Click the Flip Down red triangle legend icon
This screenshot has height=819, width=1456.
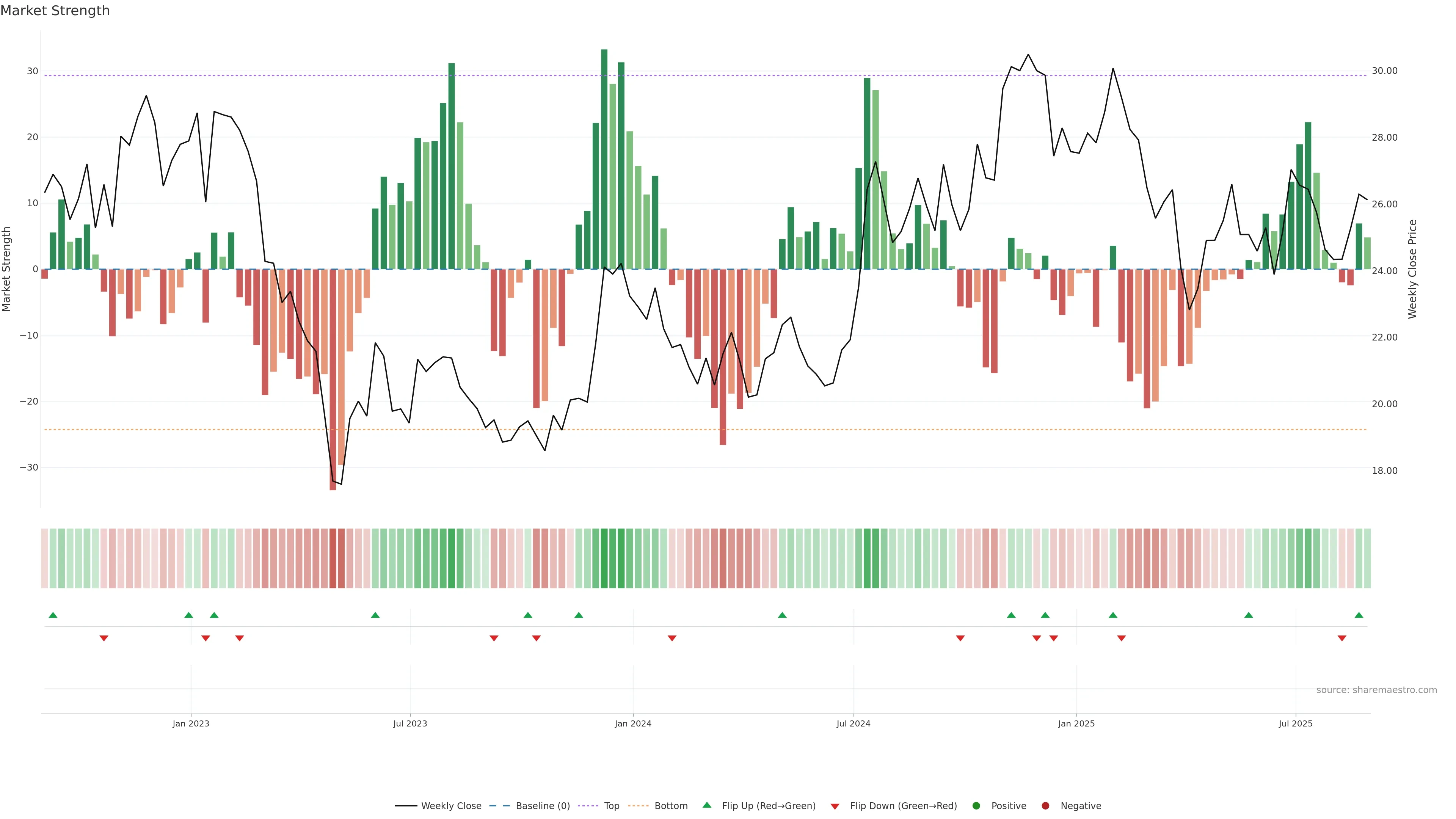[x=835, y=806]
